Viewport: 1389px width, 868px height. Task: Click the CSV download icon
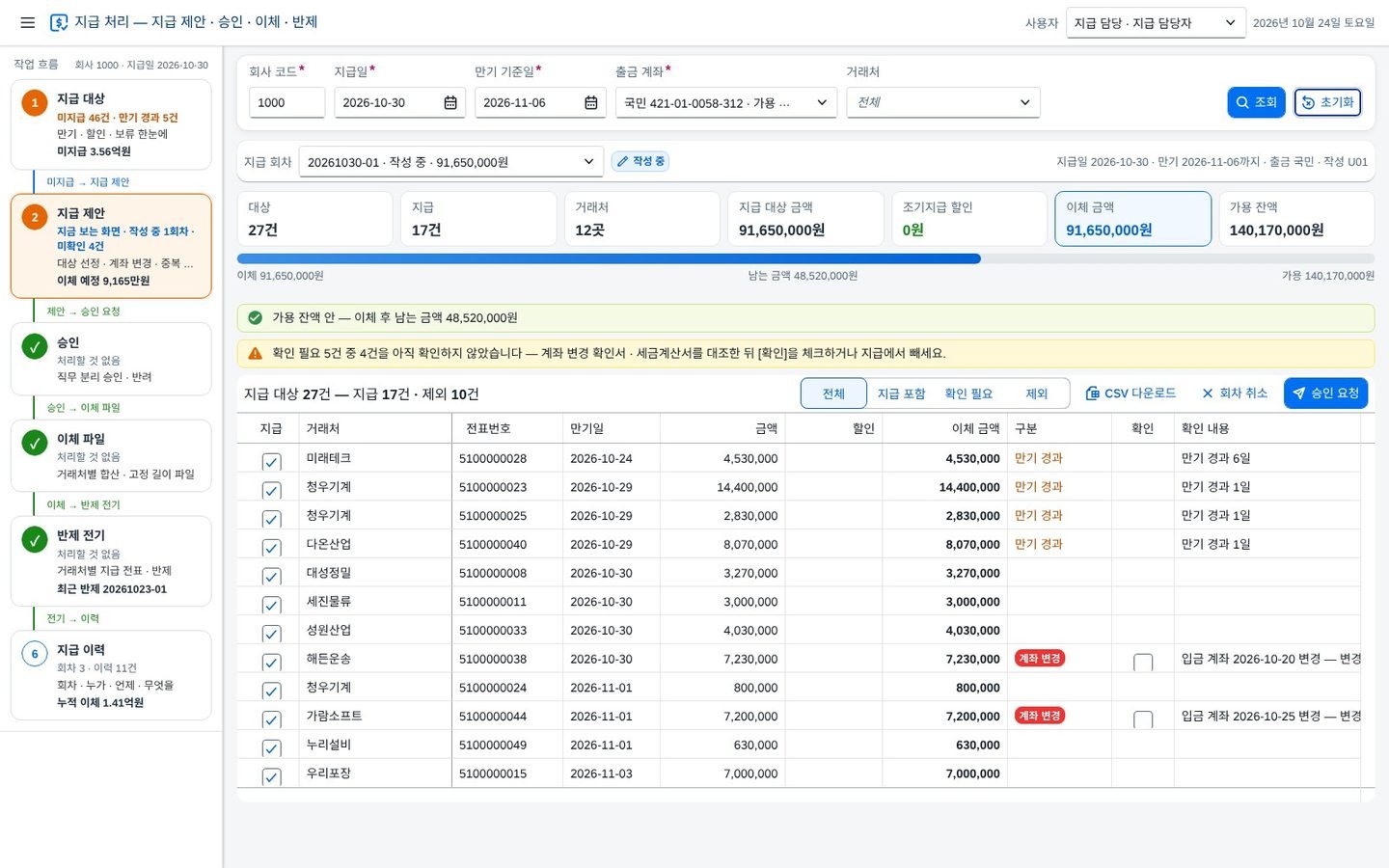(1092, 393)
